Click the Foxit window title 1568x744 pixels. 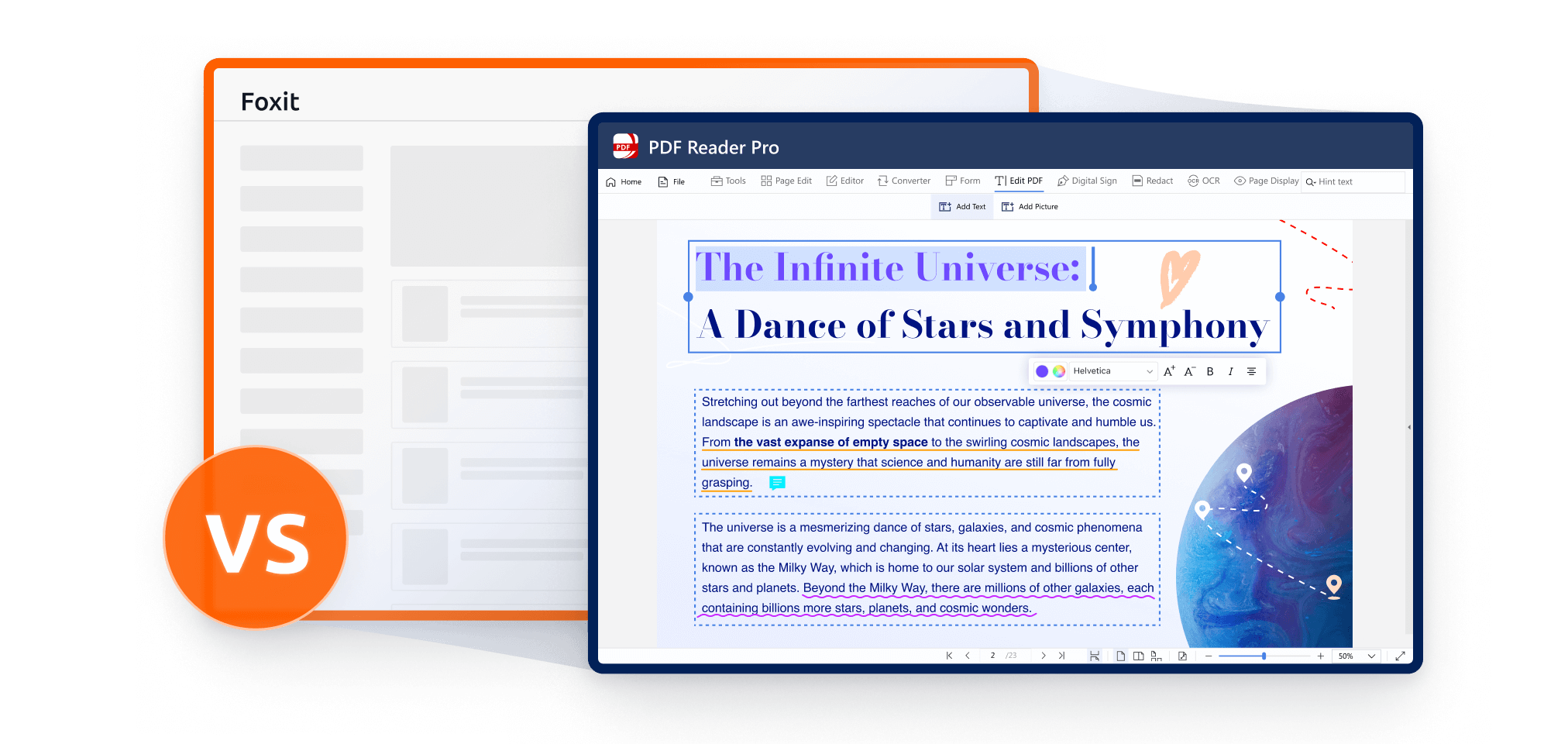pos(270,102)
